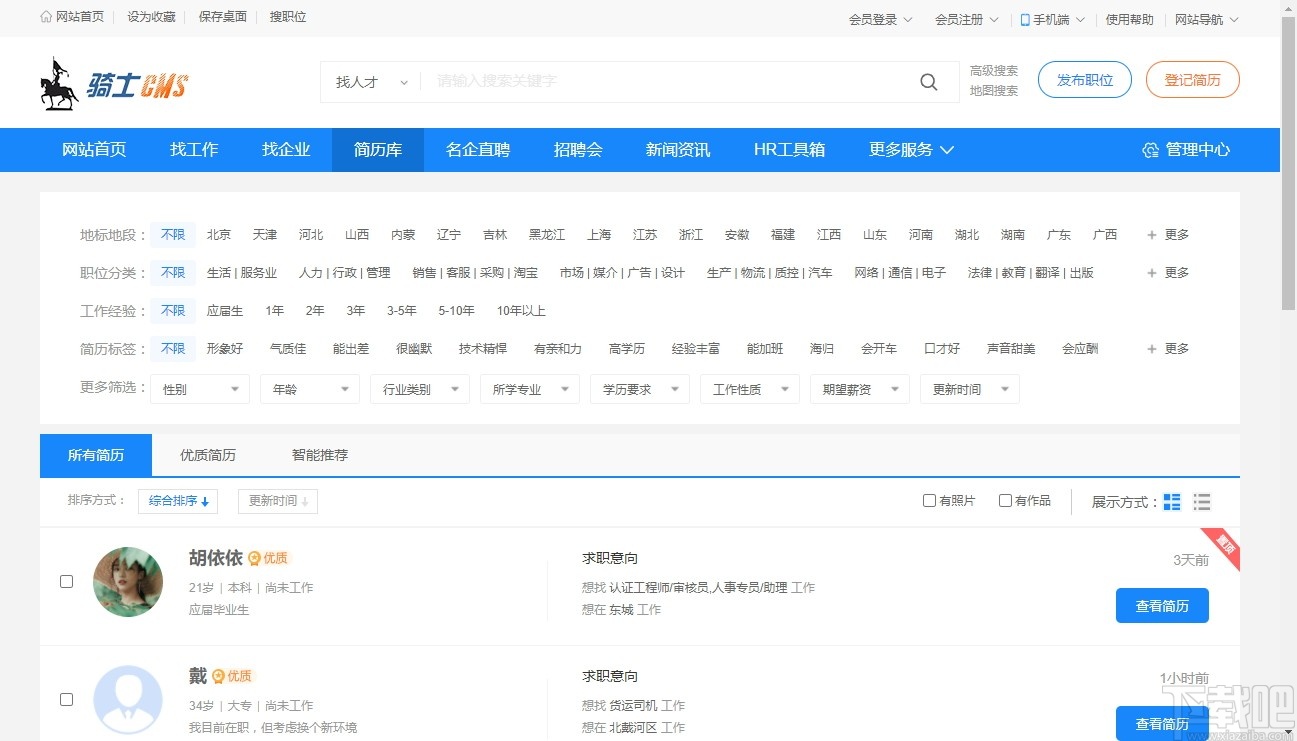
Task: Switch to list view display mode
Action: (1201, 501)
